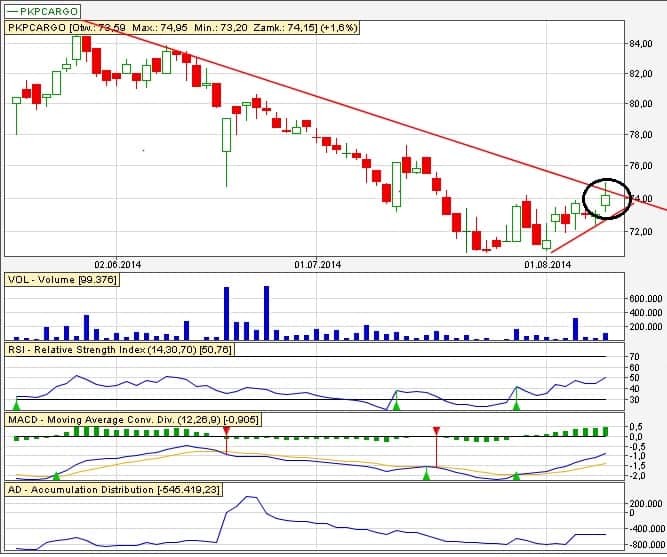Click the 84,00 price axis label
667x557 pixels.
[x=640, y=43]
